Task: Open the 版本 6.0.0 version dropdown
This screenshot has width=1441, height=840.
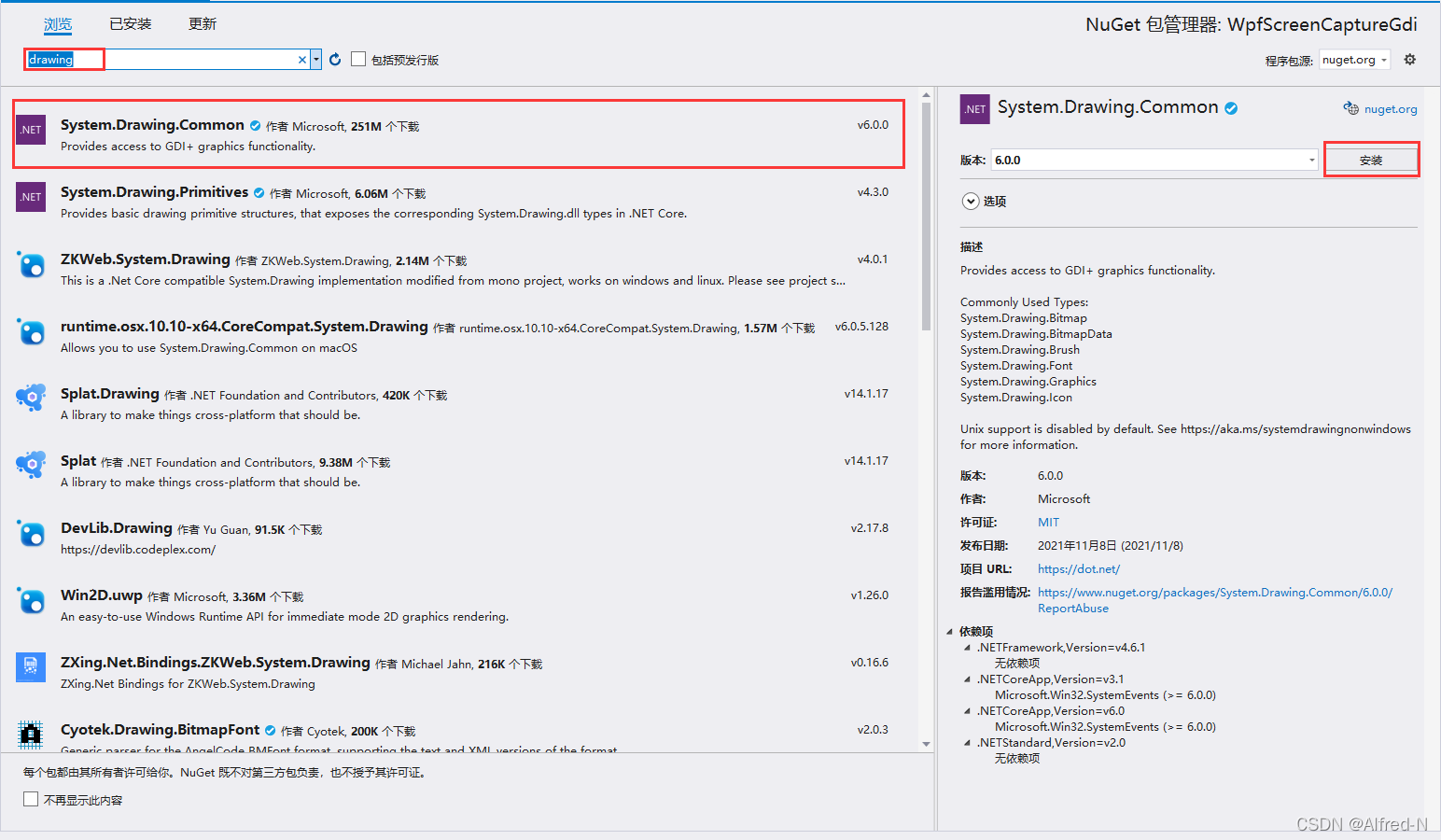Action: point(1154,161)
